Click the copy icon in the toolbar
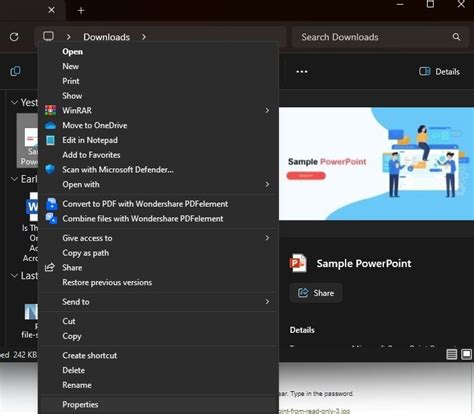This screenshot has height=414, width=474. (15, 71)
